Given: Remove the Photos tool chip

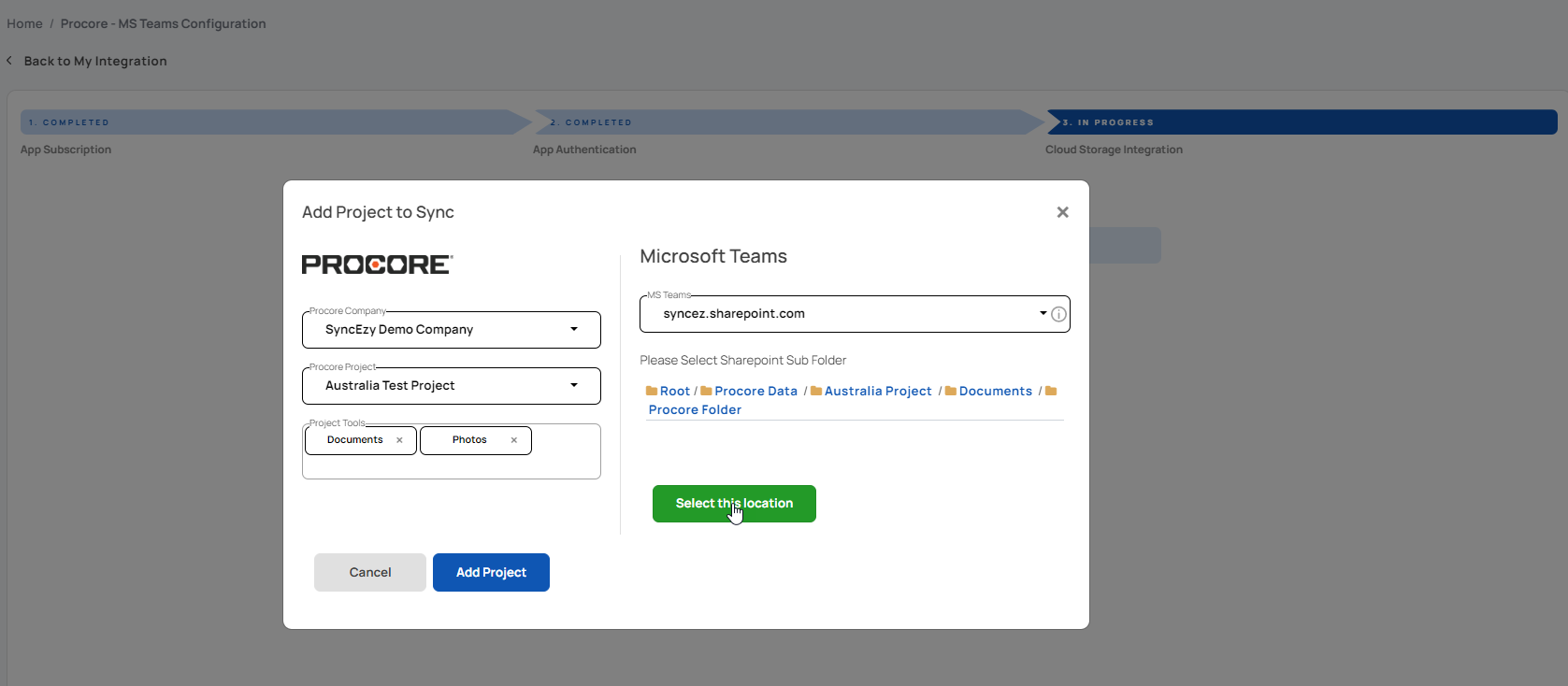Looking at the screenshot, I should 513,440.
